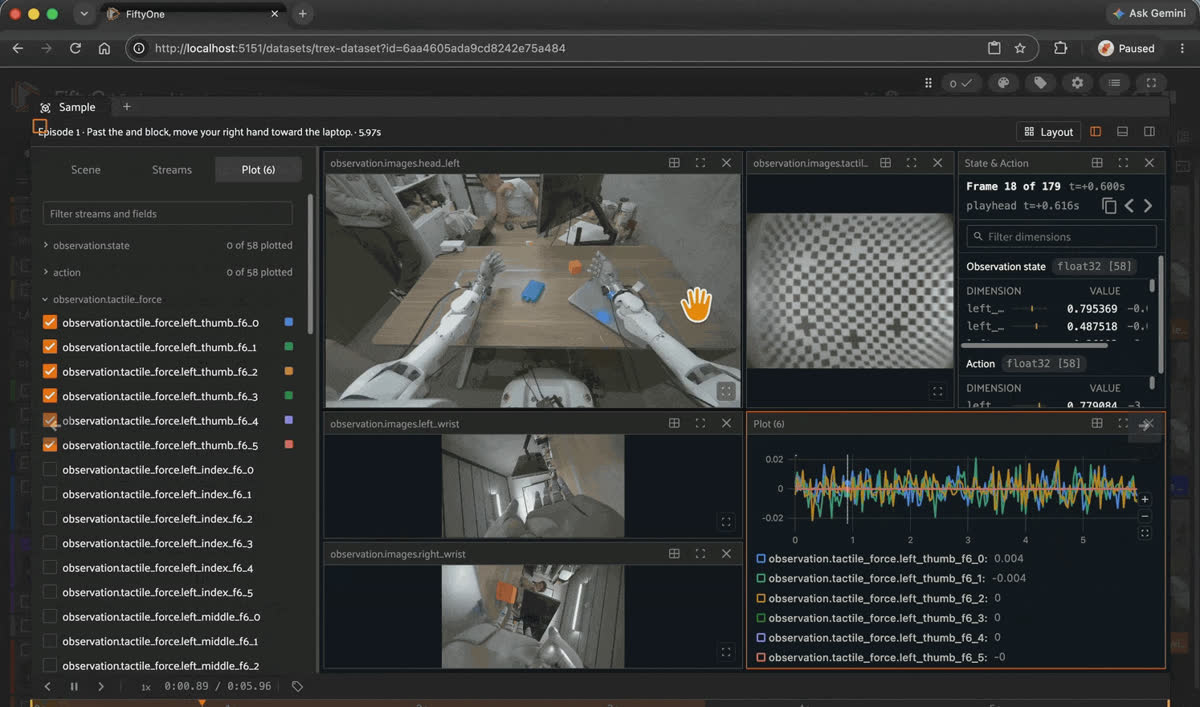This screenshot has height=707, width=1200.
Task: Uncheck observation.tactile_force.left_thumb_f6_0
Action: (x=50, y=323)
